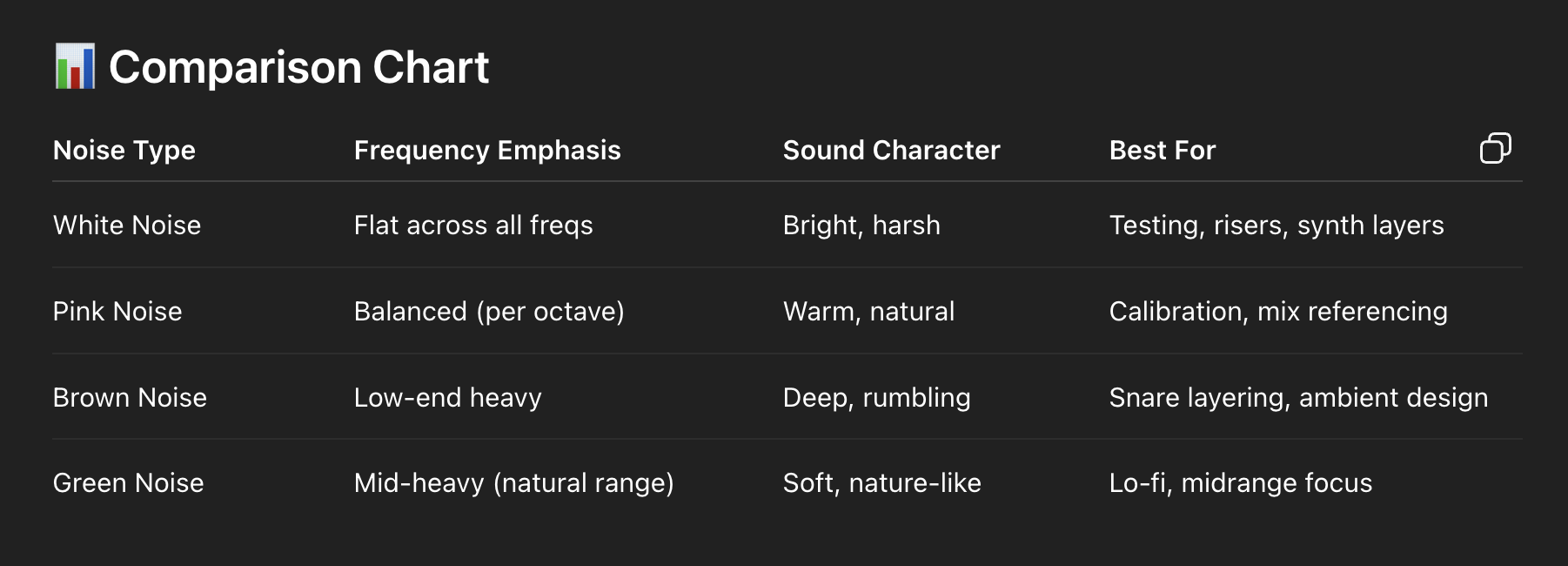Image resolution: width=1568 pixels, height=566 pixels.
Task: Click the Deep, rumbling cell
Action: pos(876,398)
